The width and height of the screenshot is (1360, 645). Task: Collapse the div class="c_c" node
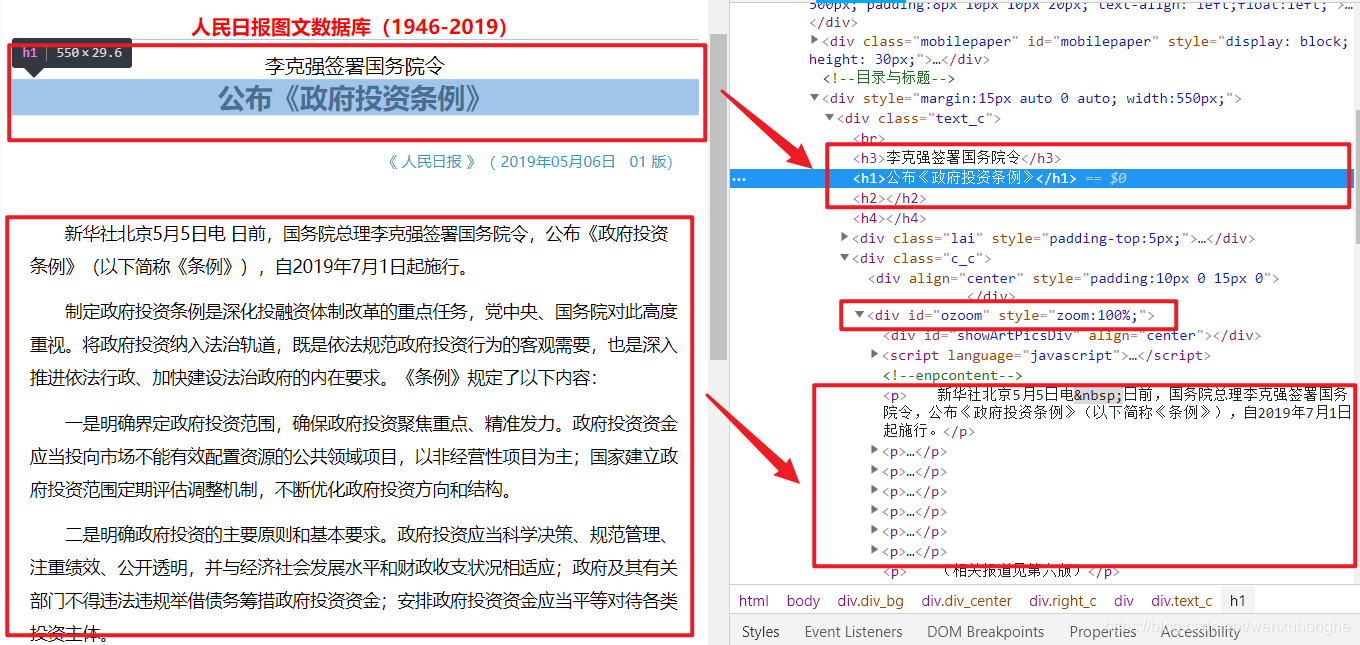point(845,258)
